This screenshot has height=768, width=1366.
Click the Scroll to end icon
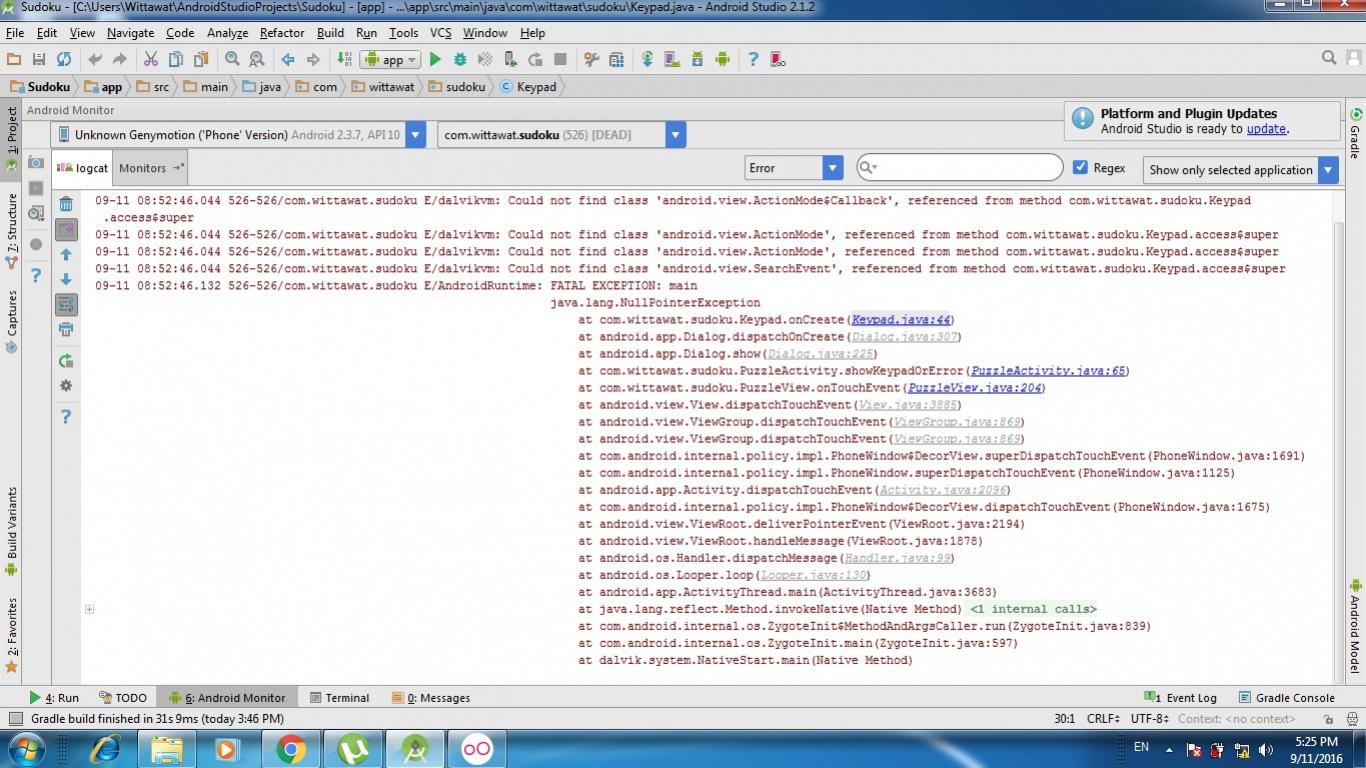point(66,230)
